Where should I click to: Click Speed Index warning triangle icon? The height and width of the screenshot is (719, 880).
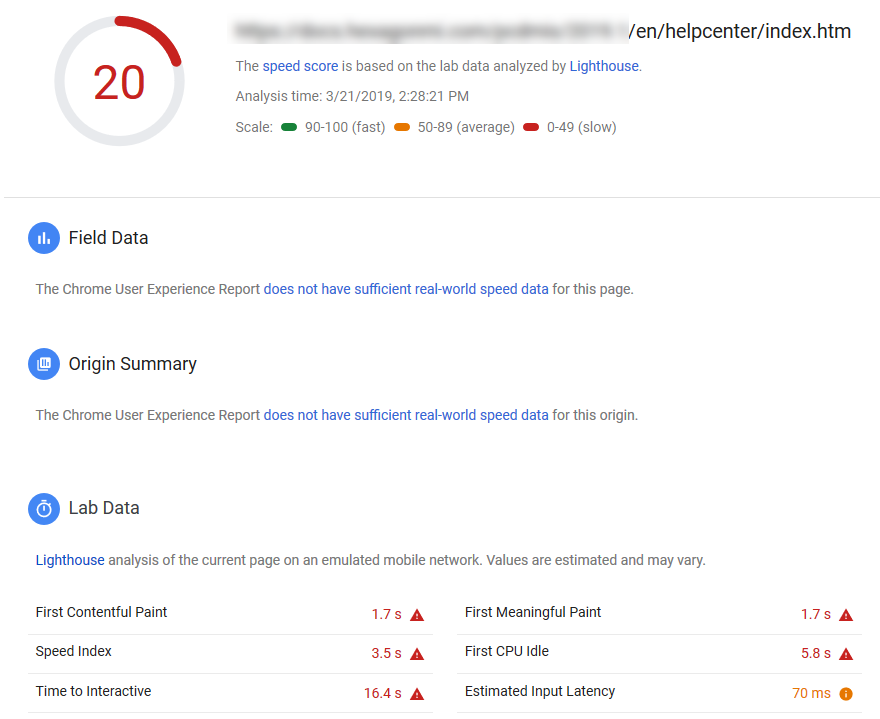click(x=417, y=654)
